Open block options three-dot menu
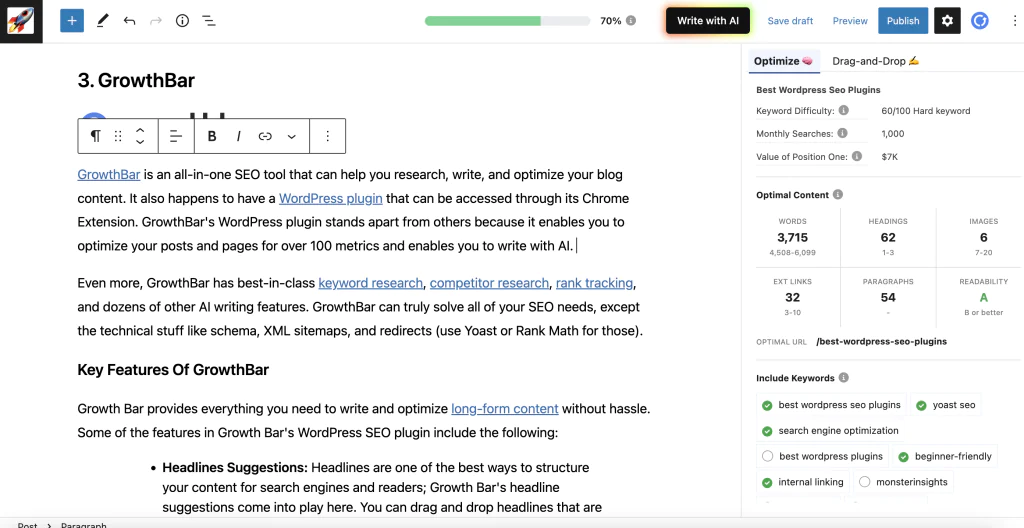 pos(328,136)
